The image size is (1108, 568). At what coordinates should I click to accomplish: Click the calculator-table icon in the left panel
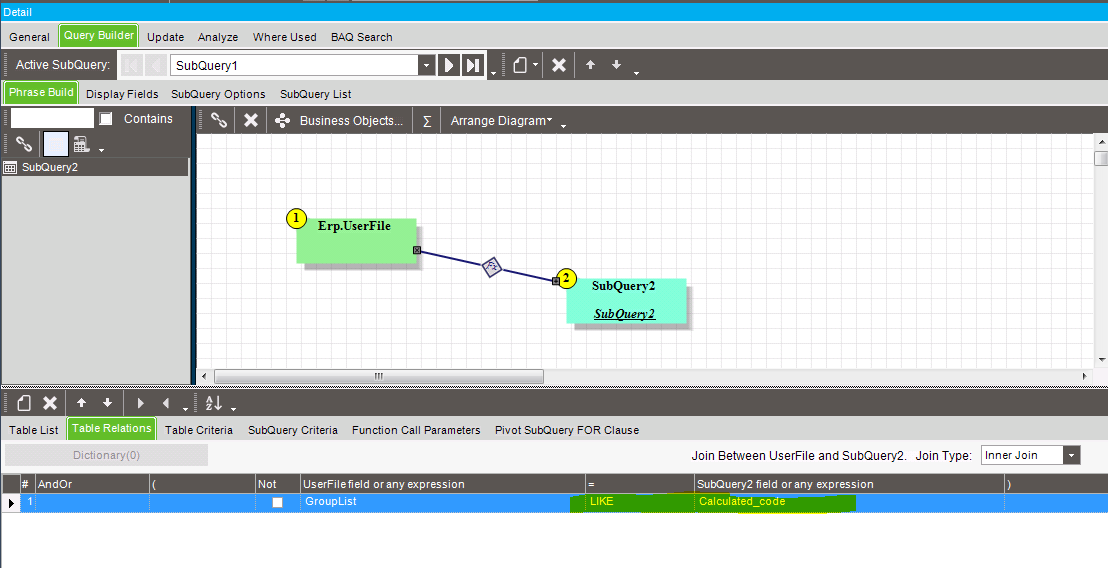pos(82,144)
